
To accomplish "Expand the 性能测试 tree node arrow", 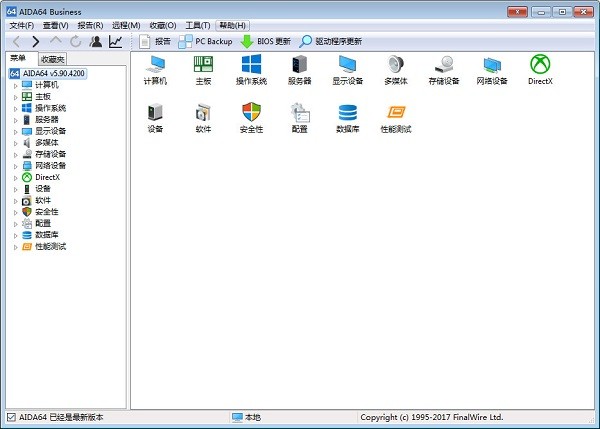I will coord(15,246).
